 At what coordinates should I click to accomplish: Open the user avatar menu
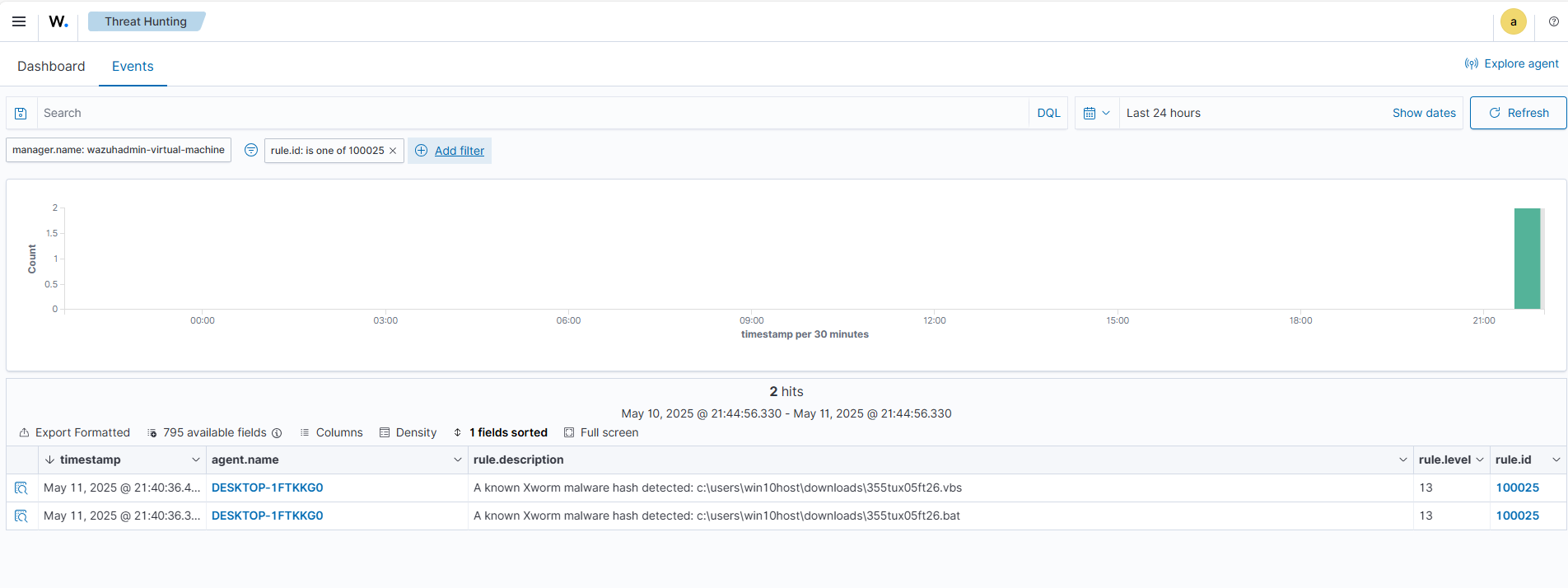[x=1513, y=22]
